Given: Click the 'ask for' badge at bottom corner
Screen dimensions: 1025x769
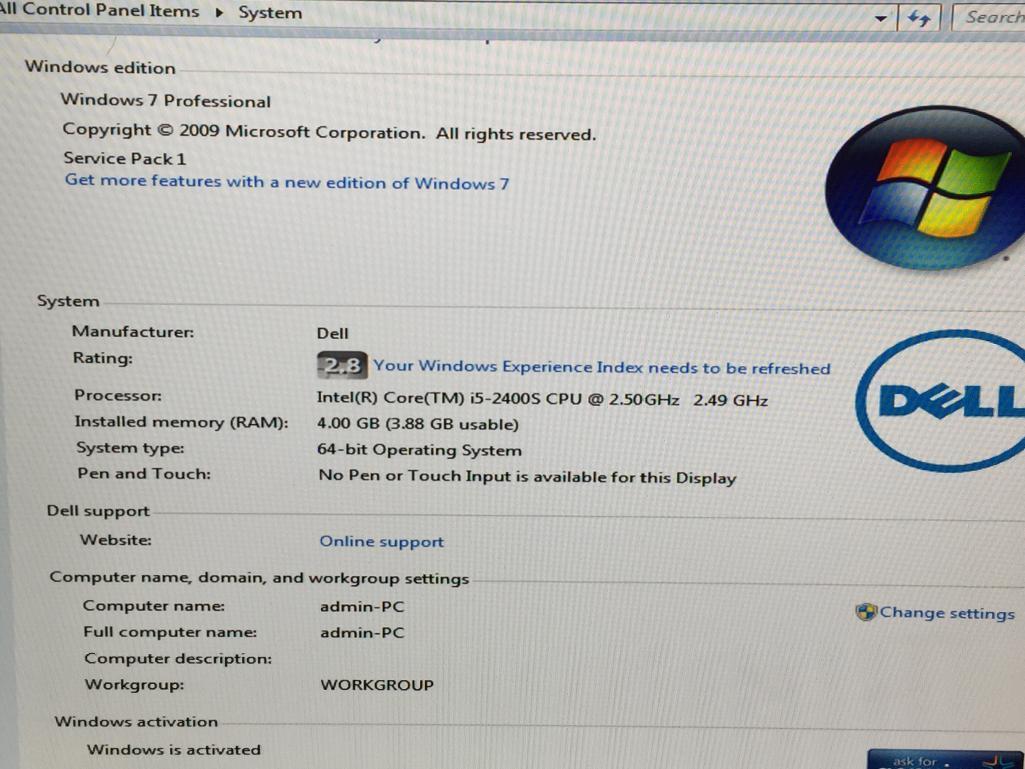Looking at the screenshot, I should tap(945, 760).
